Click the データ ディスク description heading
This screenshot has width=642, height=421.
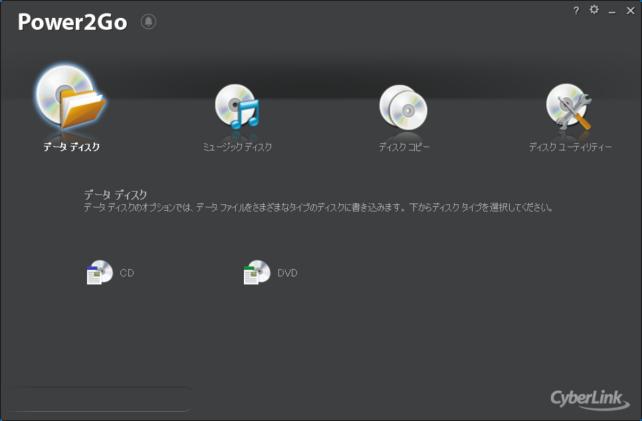(115, 194)
